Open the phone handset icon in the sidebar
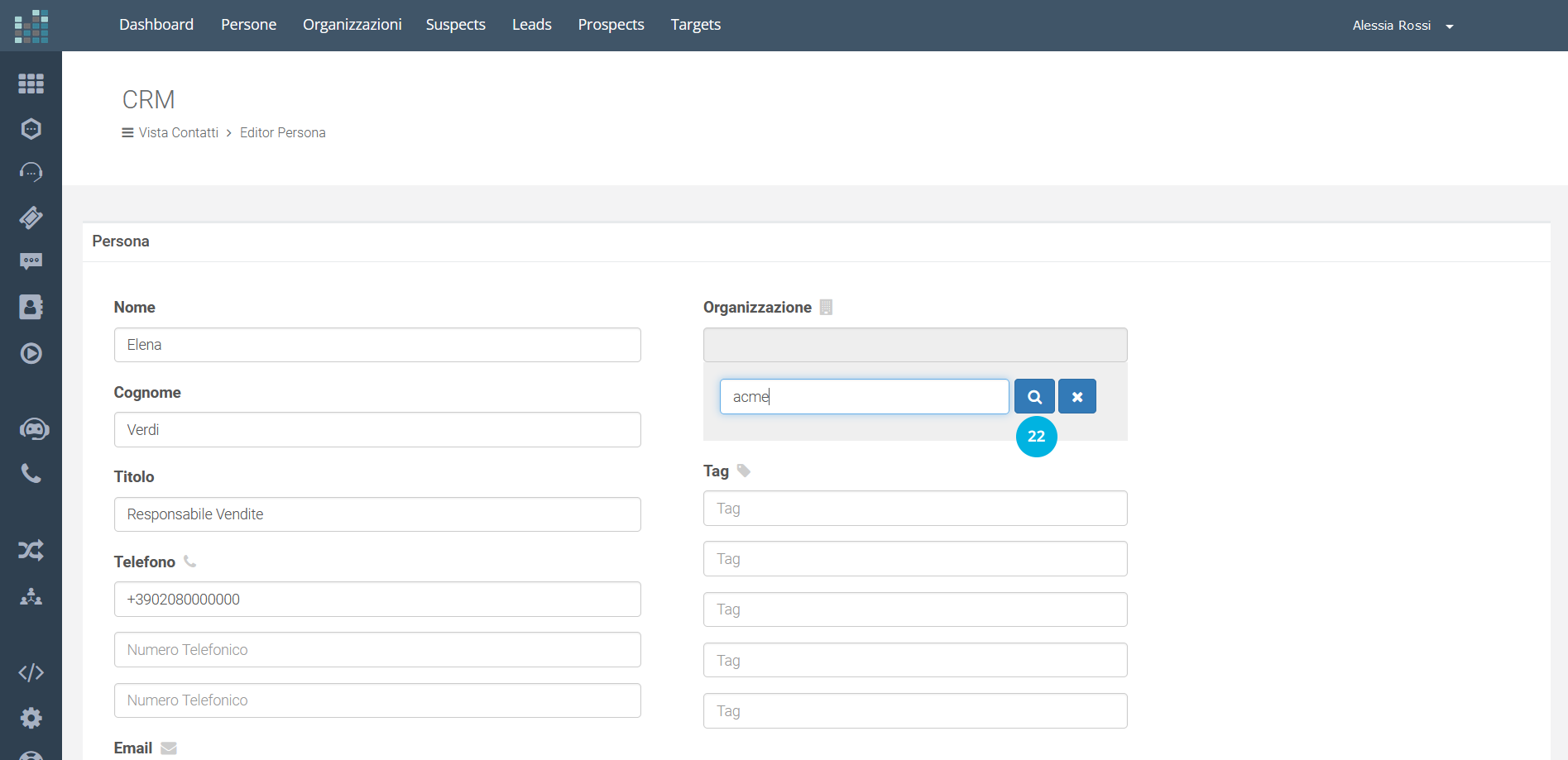Viewport: 1568px width, 760px height. (31, 473)
